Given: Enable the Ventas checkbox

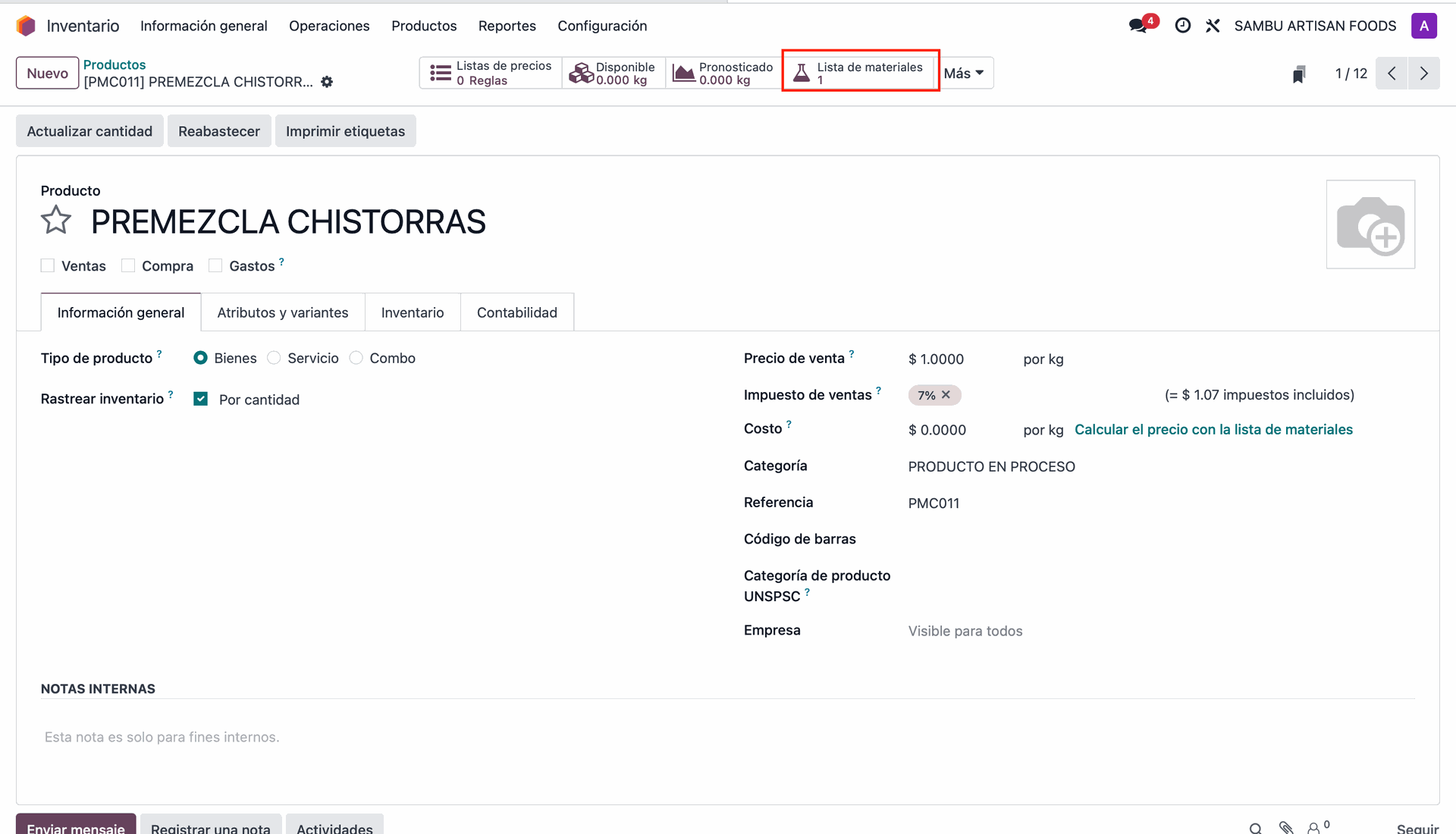Looking at the screenshot, I should 48,266.
